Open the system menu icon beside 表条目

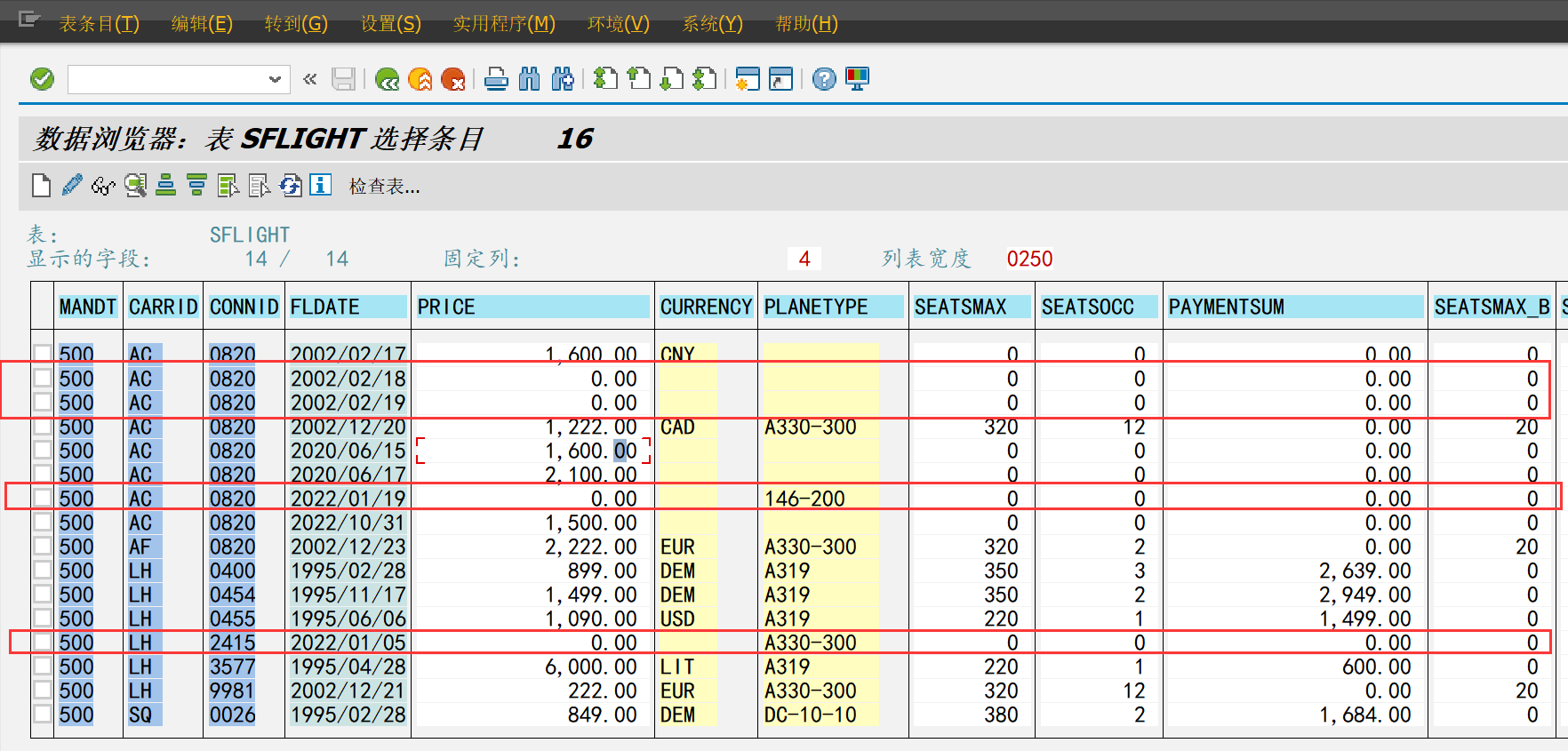[29, 20]
